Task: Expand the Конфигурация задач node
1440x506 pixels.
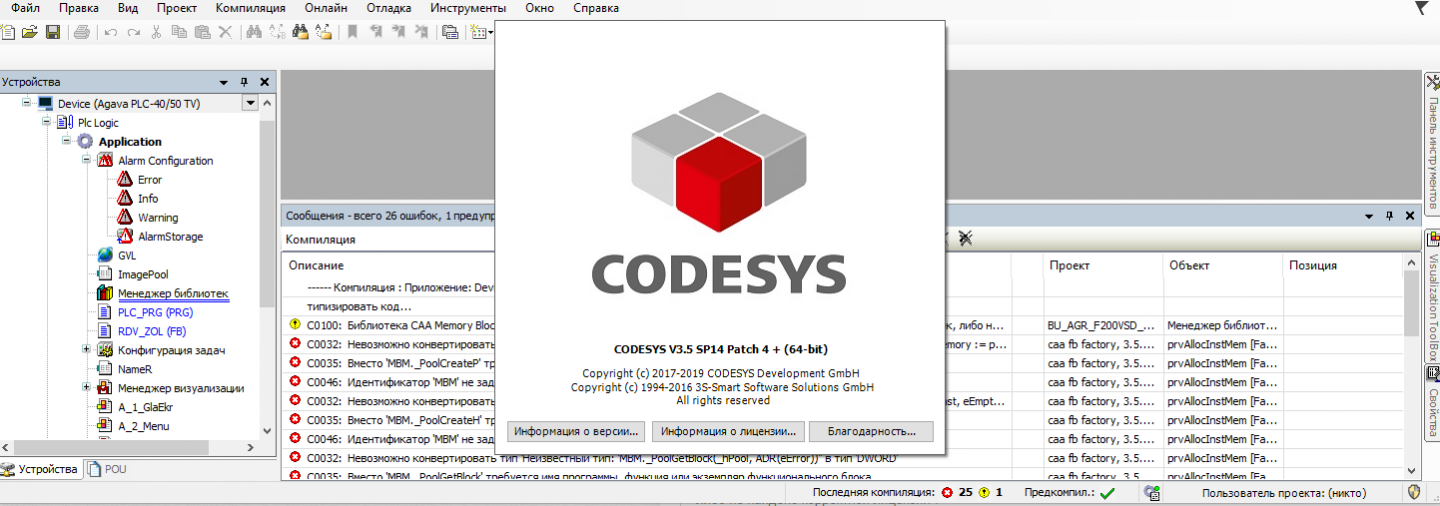Action: (86, 350)
